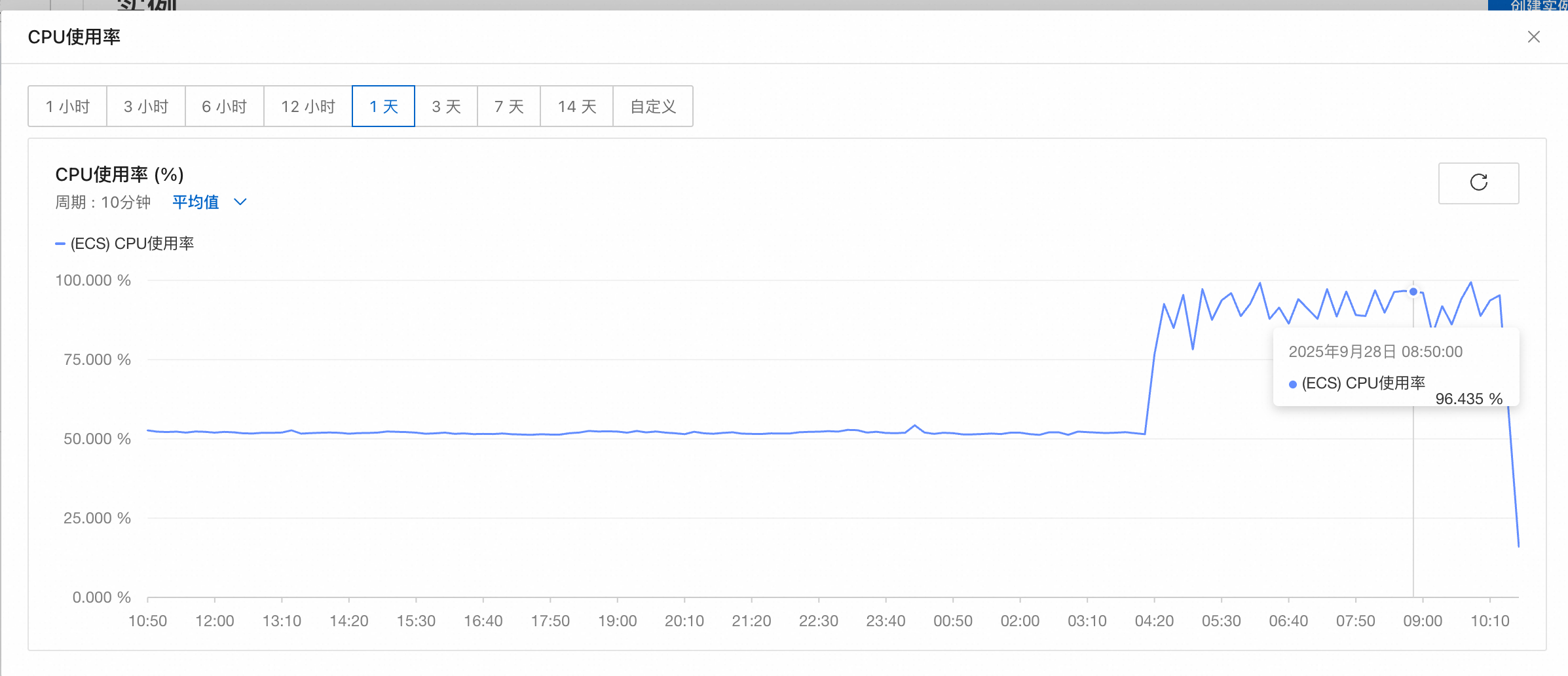Click the (ECS) CPU使用率 tooltip series name

pos(1364,383)
